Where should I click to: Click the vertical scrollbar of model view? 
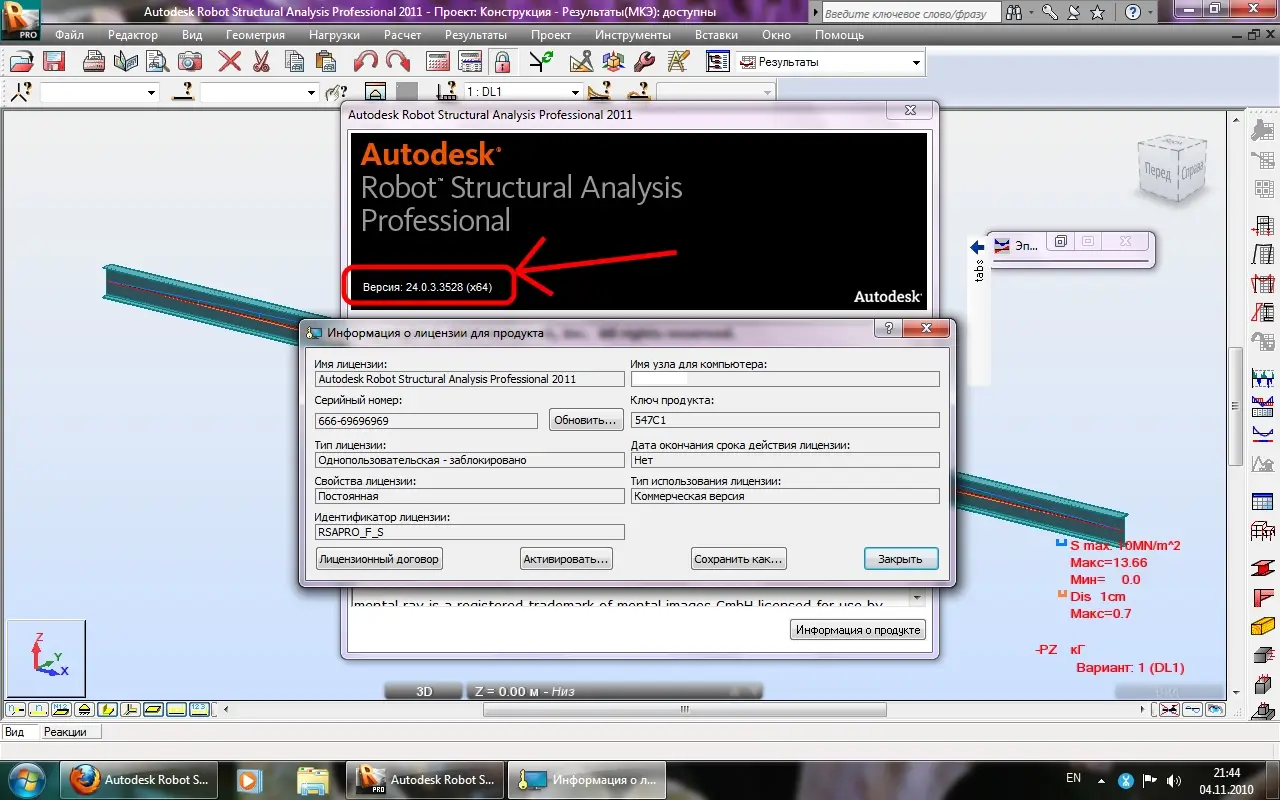[x=1237, y=405]
